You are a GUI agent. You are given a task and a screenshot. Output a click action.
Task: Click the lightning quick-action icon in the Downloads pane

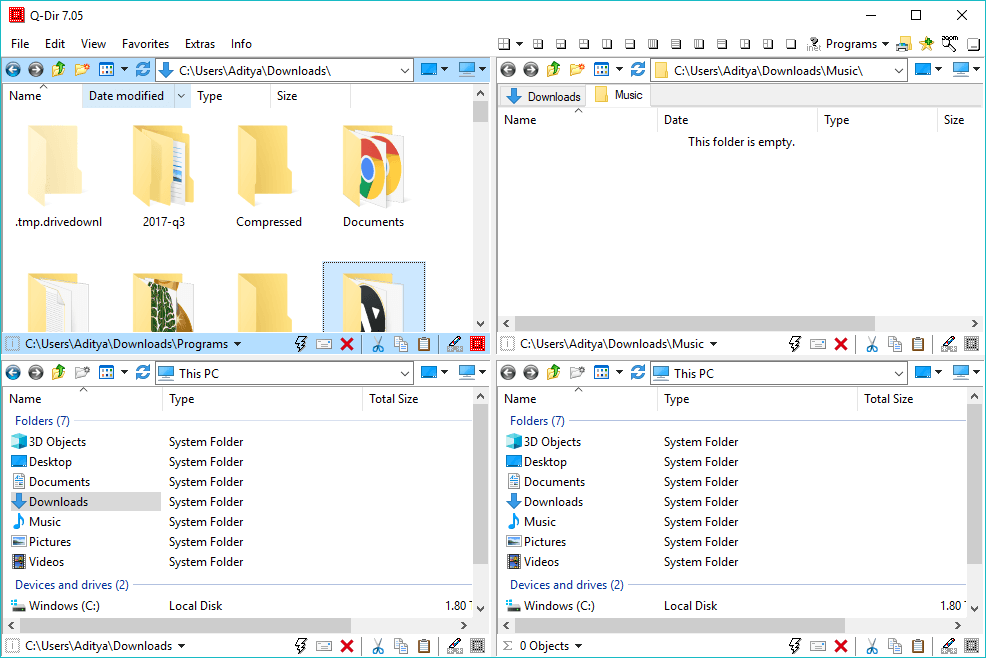click(x=300, y=645)
